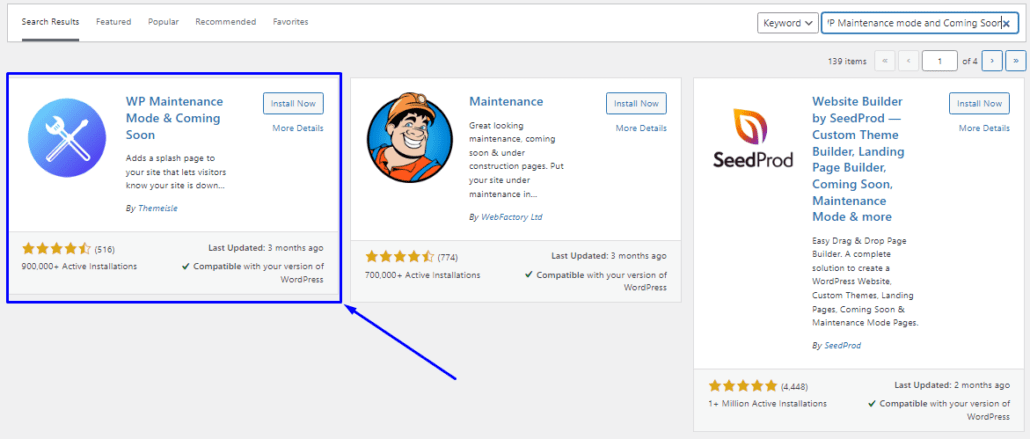This screenshot has height=439, width=1030.
Task: Open Website Builder by SeedProd title link
Action: click(858, 159)
